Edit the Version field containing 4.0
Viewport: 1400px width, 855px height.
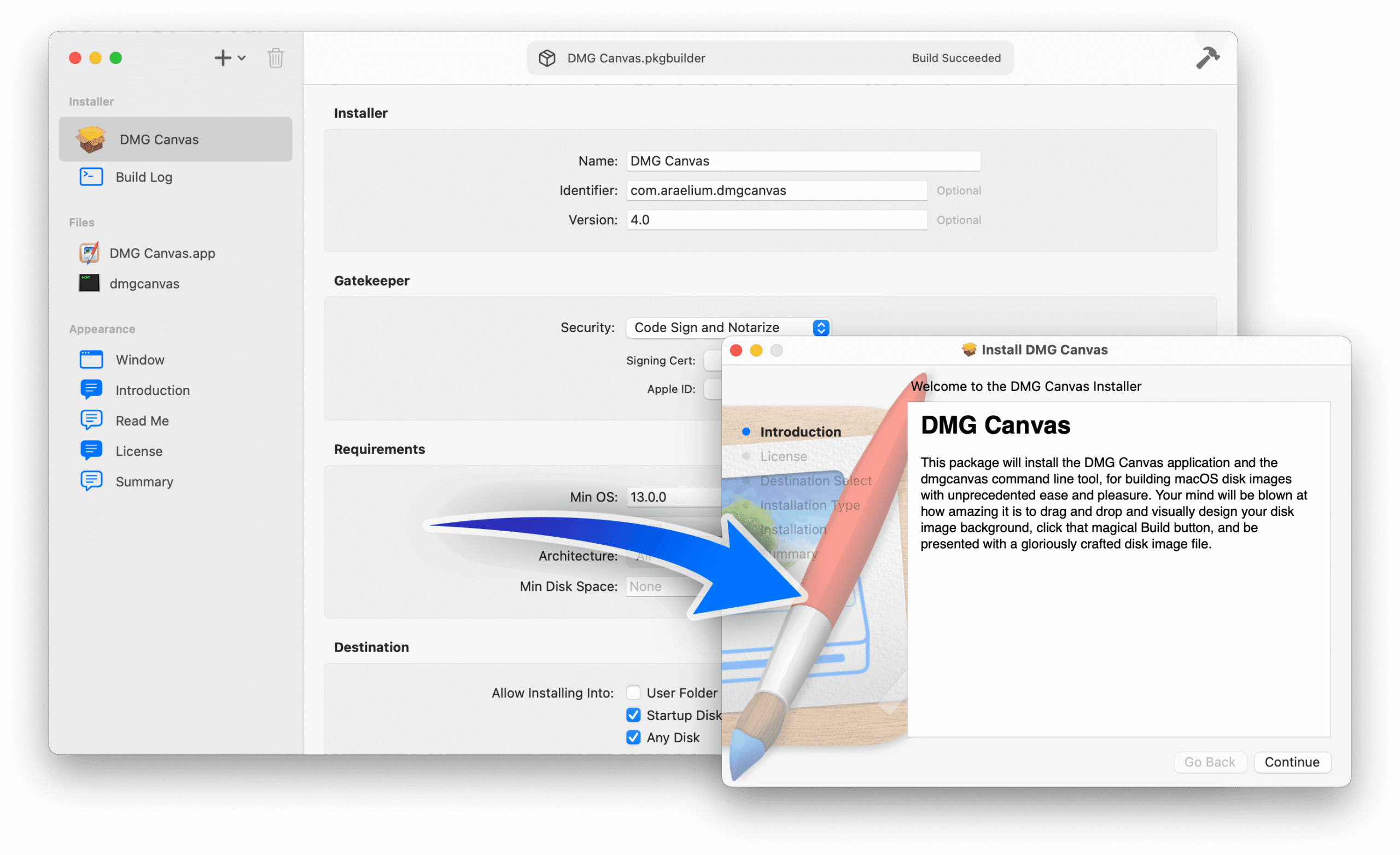[x=775, y=220]
